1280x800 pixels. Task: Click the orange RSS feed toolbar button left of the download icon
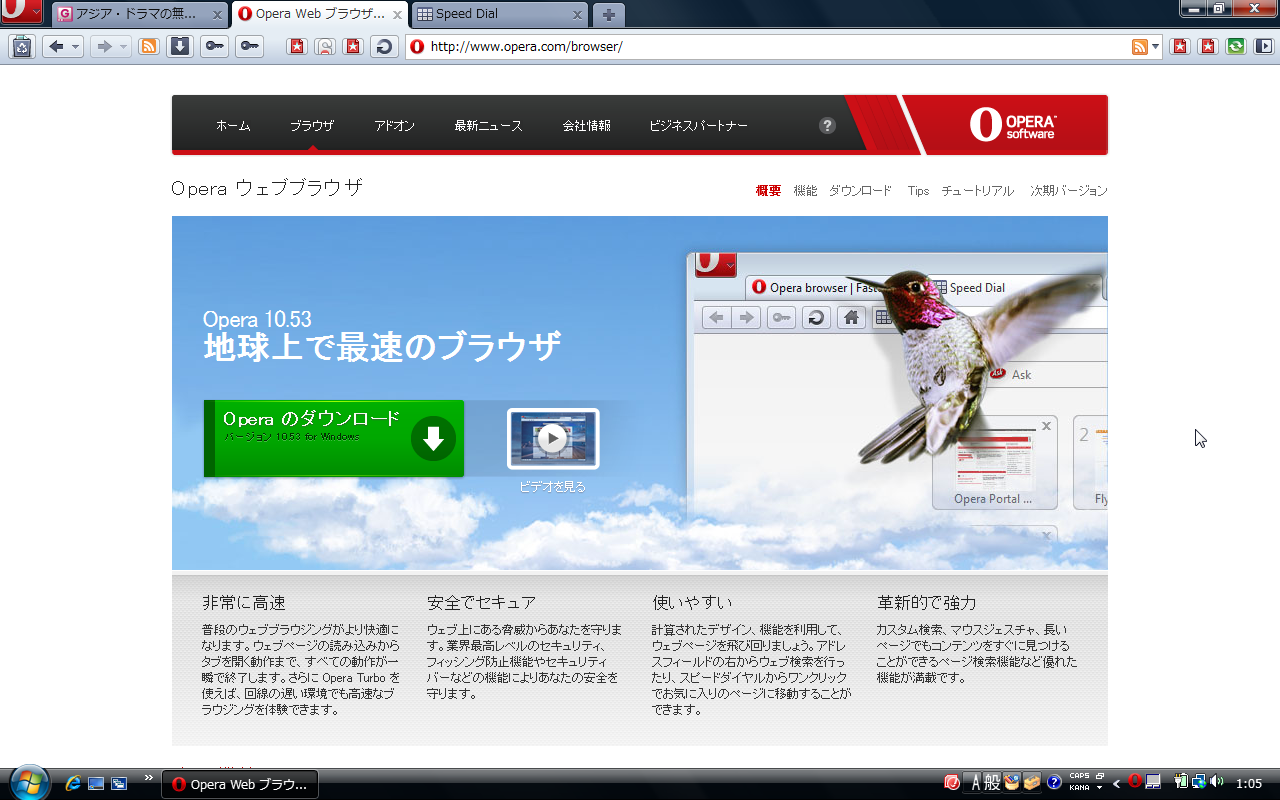click(149, 46)
